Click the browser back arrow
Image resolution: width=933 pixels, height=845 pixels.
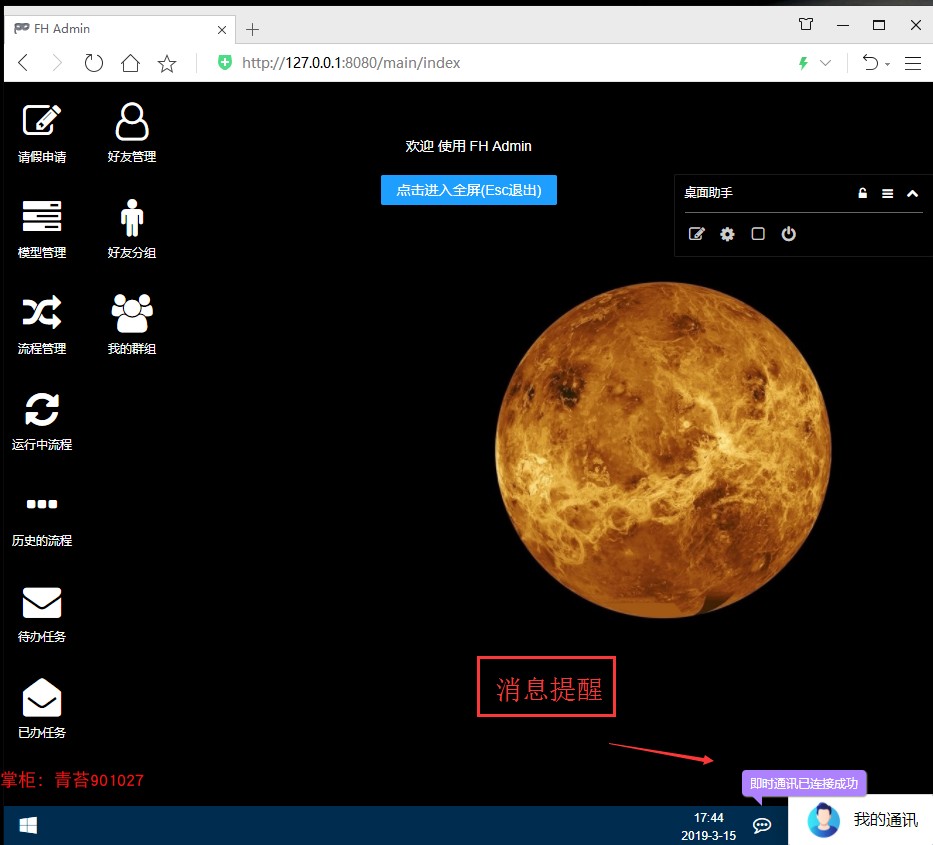[23, 62]
